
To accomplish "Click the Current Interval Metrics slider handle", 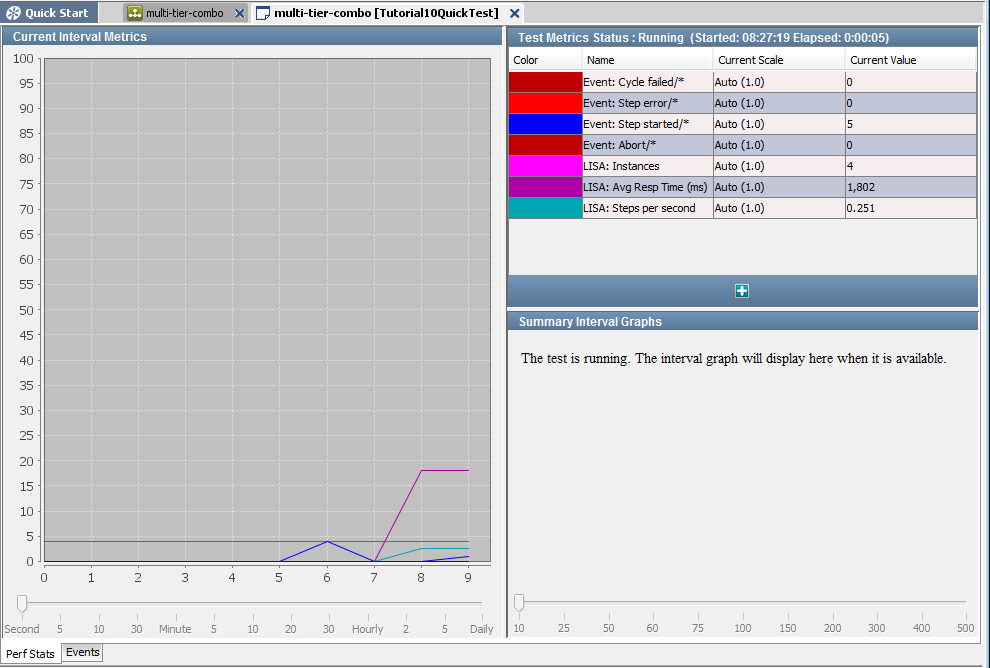I will (x=20, y=603).
